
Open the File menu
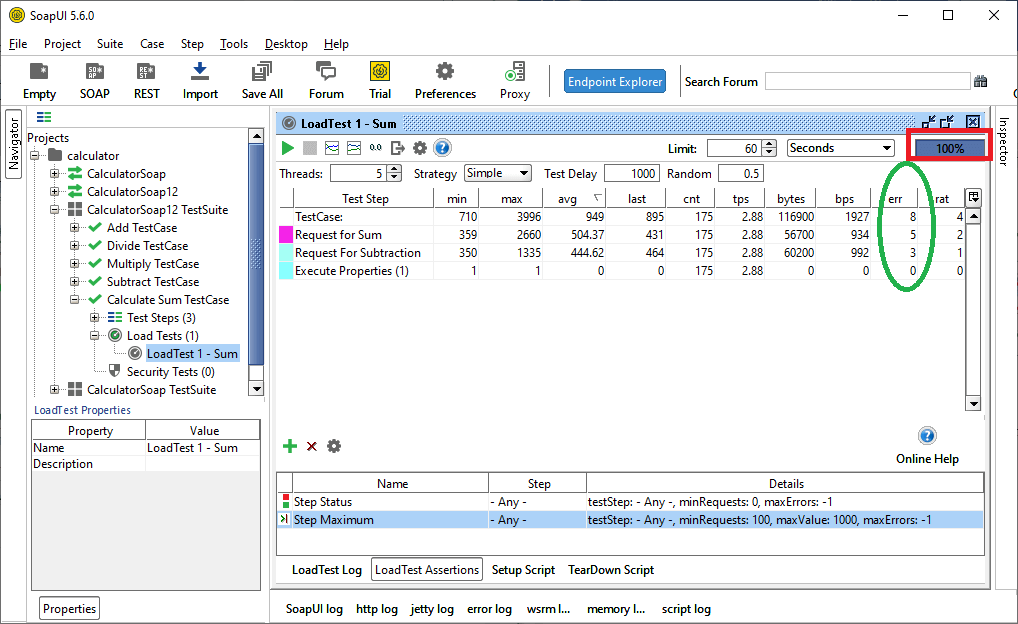coord(18,44)
